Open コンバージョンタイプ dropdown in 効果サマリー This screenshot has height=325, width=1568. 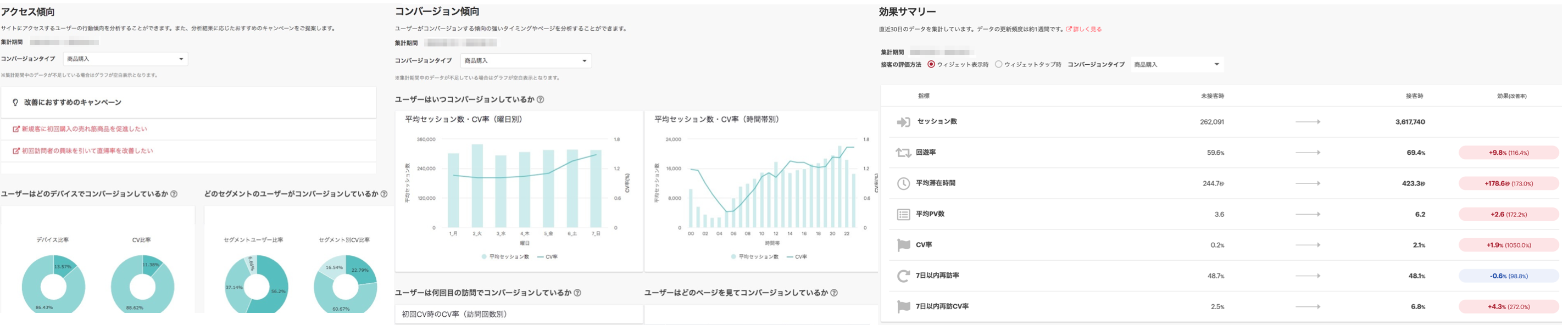pos(1177,65)
